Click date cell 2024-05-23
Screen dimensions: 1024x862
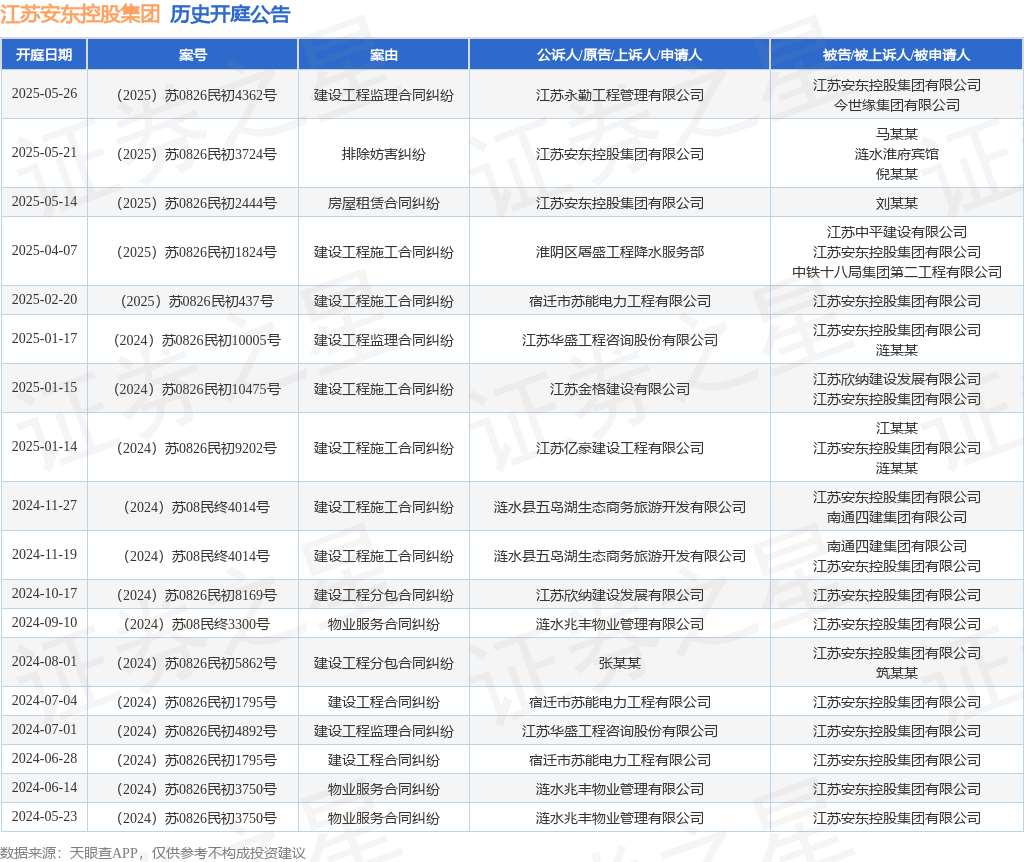click(44, 816)
